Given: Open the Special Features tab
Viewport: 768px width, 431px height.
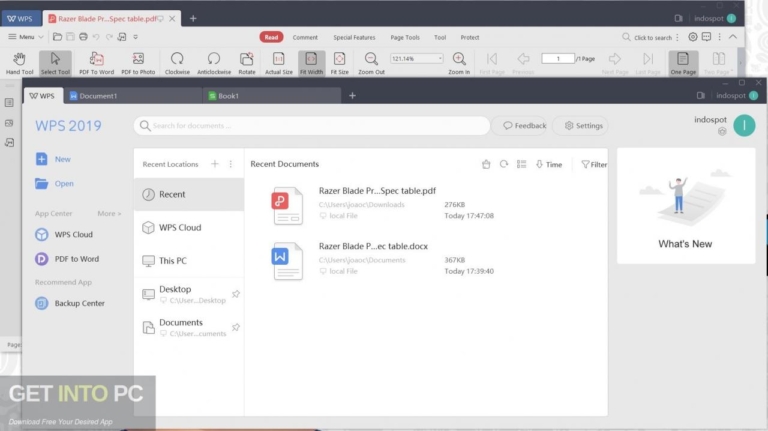Looking at the screenshot, I should pos(354,37).
